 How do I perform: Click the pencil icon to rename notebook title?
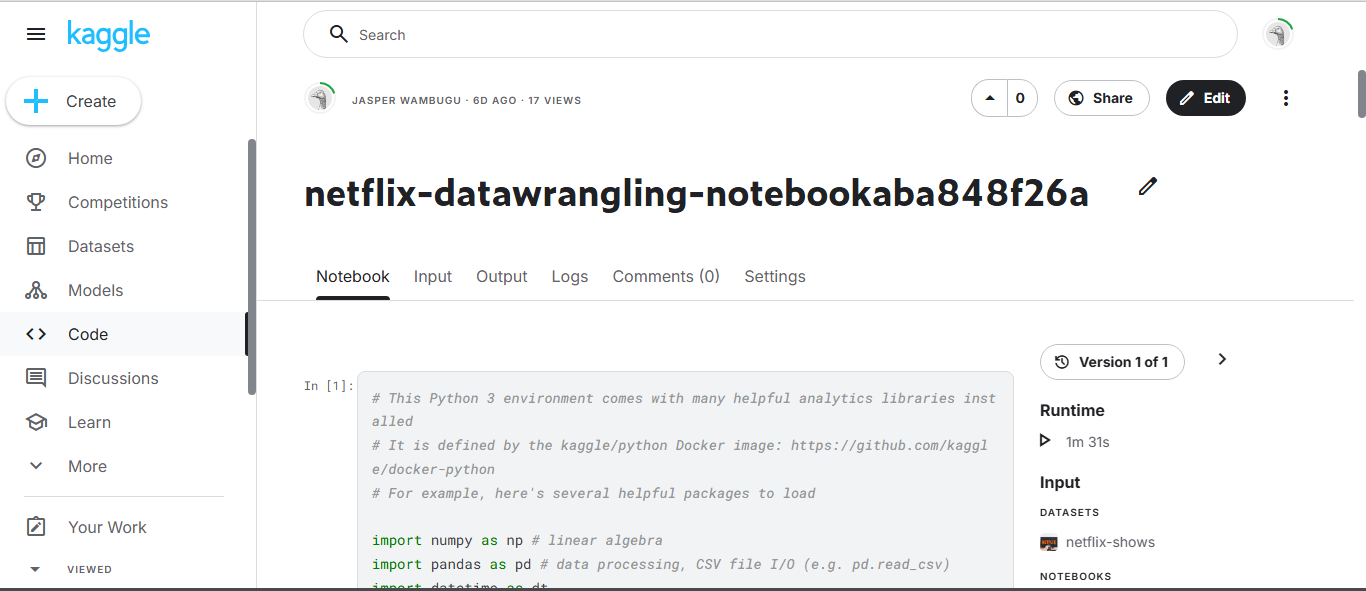pyautogui.click(x=1148, y=186)
